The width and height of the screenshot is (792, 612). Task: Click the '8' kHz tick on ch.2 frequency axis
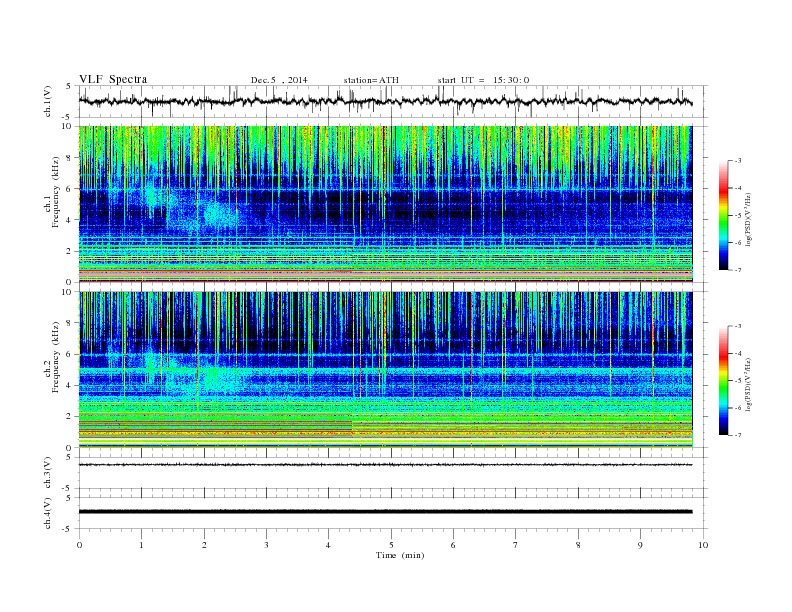pos(70,323)
